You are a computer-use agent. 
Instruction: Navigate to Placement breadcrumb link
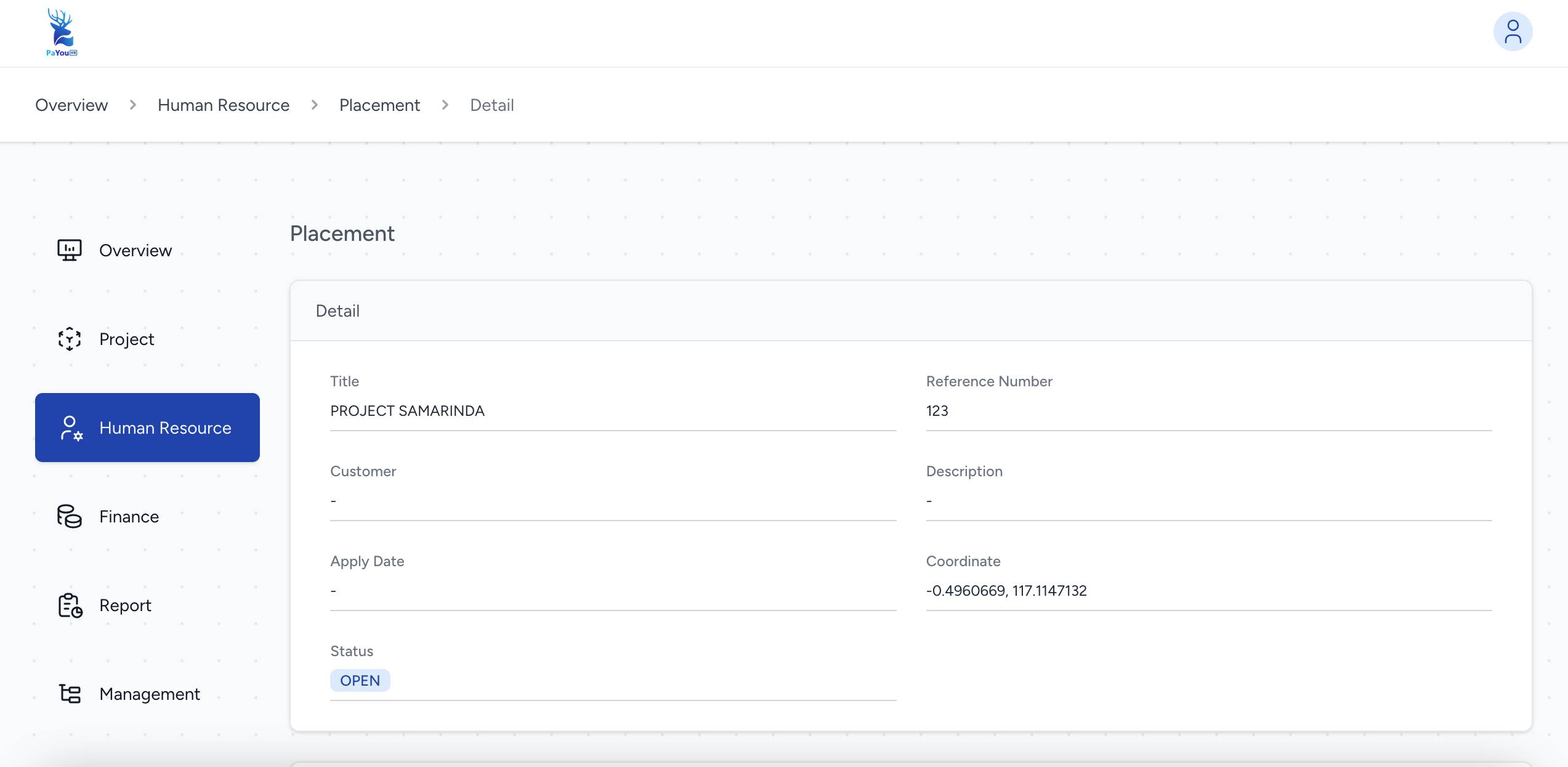point(379,105)
